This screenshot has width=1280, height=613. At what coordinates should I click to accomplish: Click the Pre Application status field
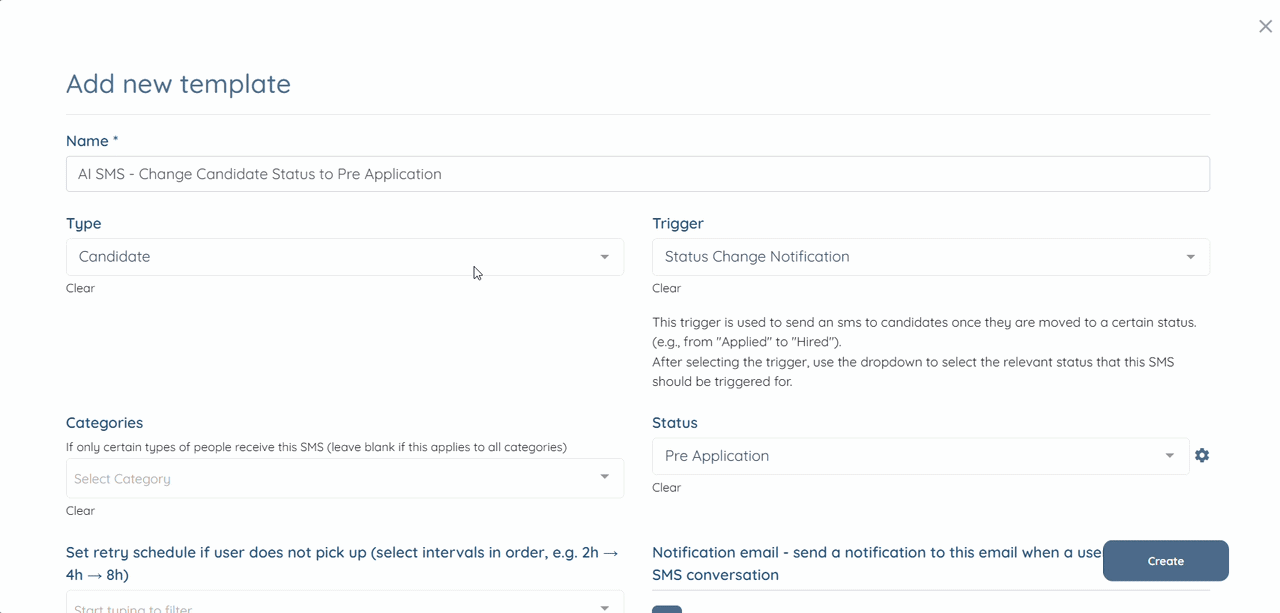point(920,456)
